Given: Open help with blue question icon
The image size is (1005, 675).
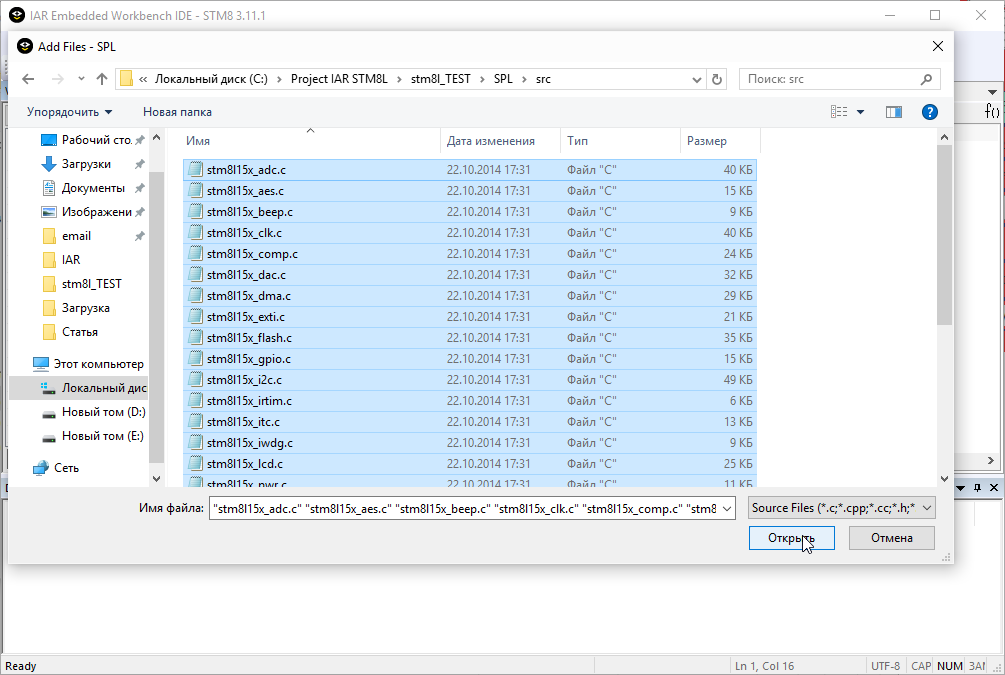Looking at the screenshot, I should click(x=929, y=112).
